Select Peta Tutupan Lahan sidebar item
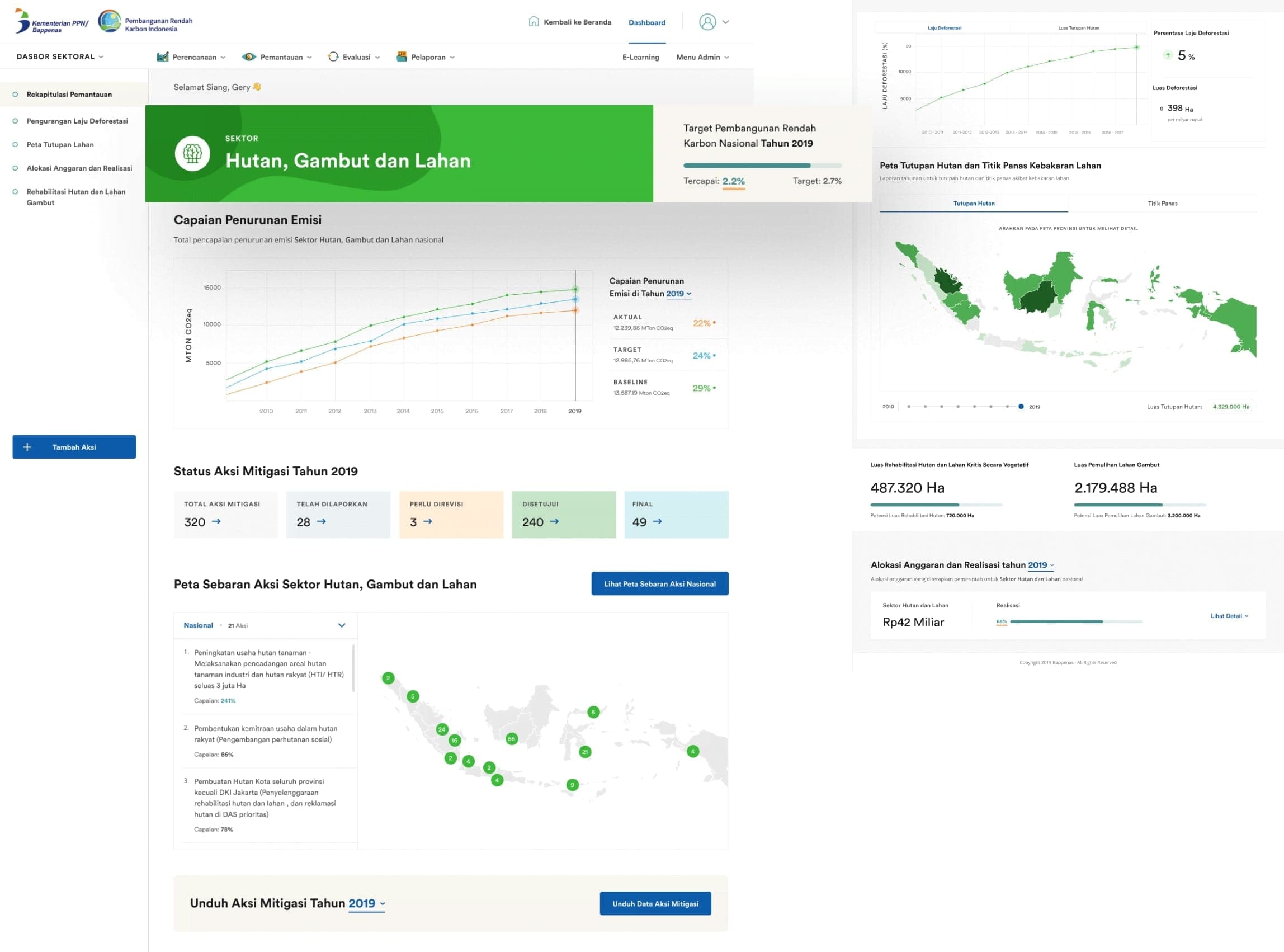Viewport: 1284px width, 952px height. pyautogui.click(x=60, y=145)
